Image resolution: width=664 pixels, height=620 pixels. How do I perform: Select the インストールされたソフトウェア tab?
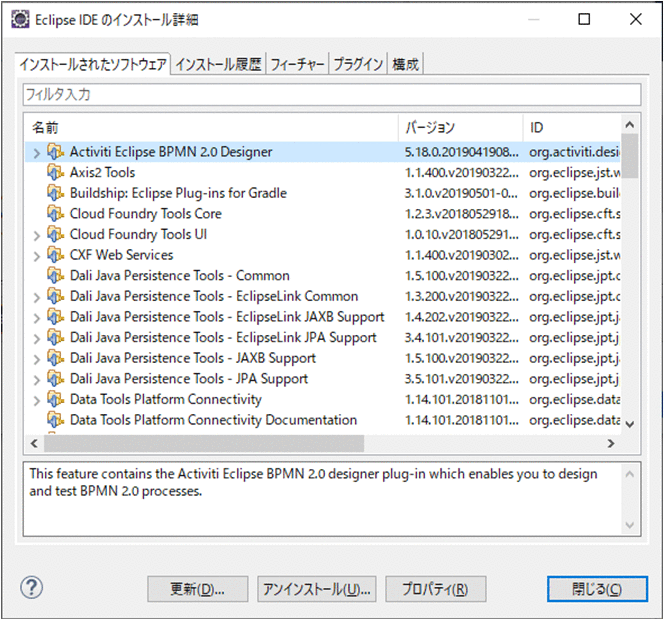coord(93,64)
